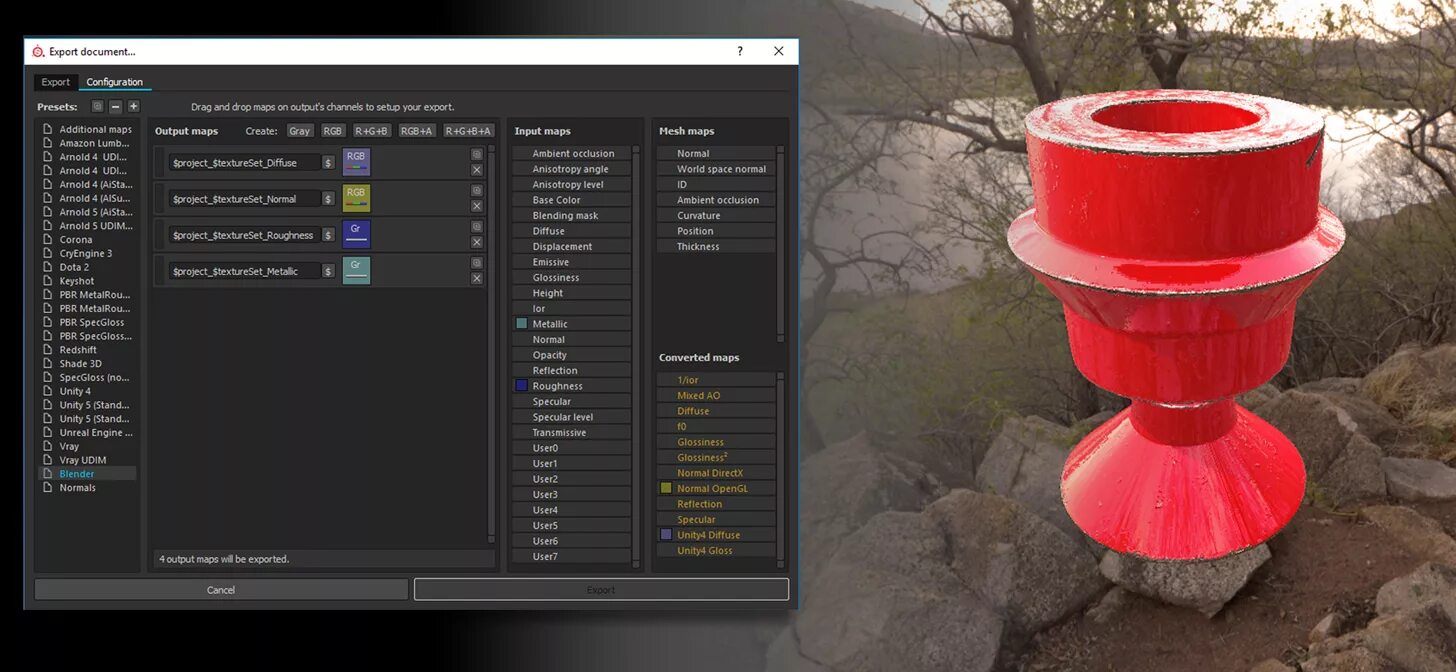Select the Blender preset
The height and width of the screenshot is (672, 1456).
tap(87, 474)
